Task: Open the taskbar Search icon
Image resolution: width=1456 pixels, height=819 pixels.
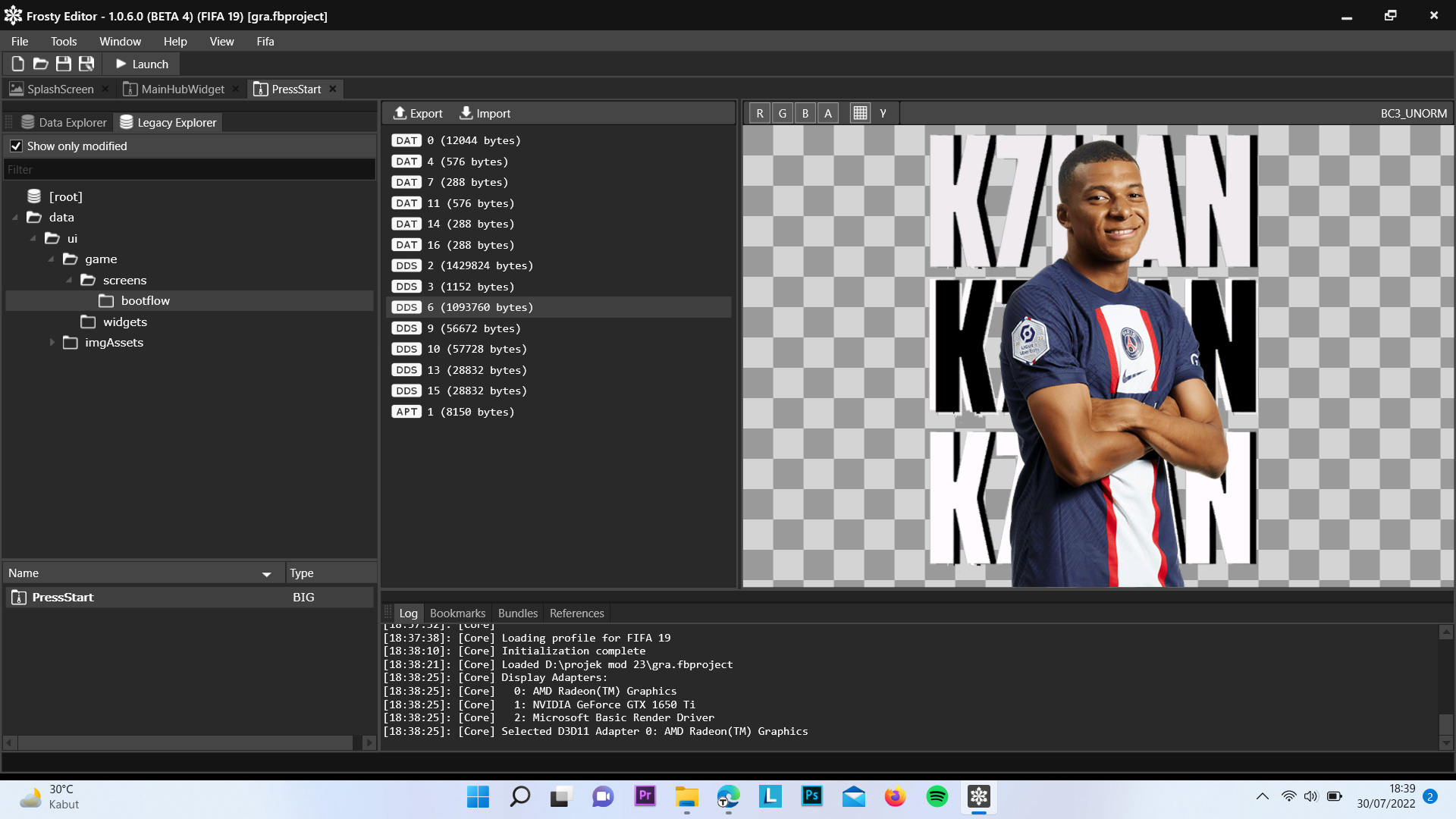Action: click(520, 797)
